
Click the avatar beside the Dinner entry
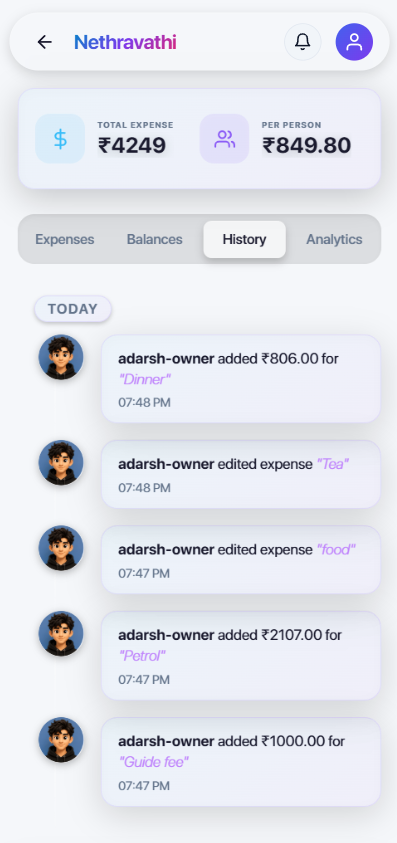click(61, 358)
